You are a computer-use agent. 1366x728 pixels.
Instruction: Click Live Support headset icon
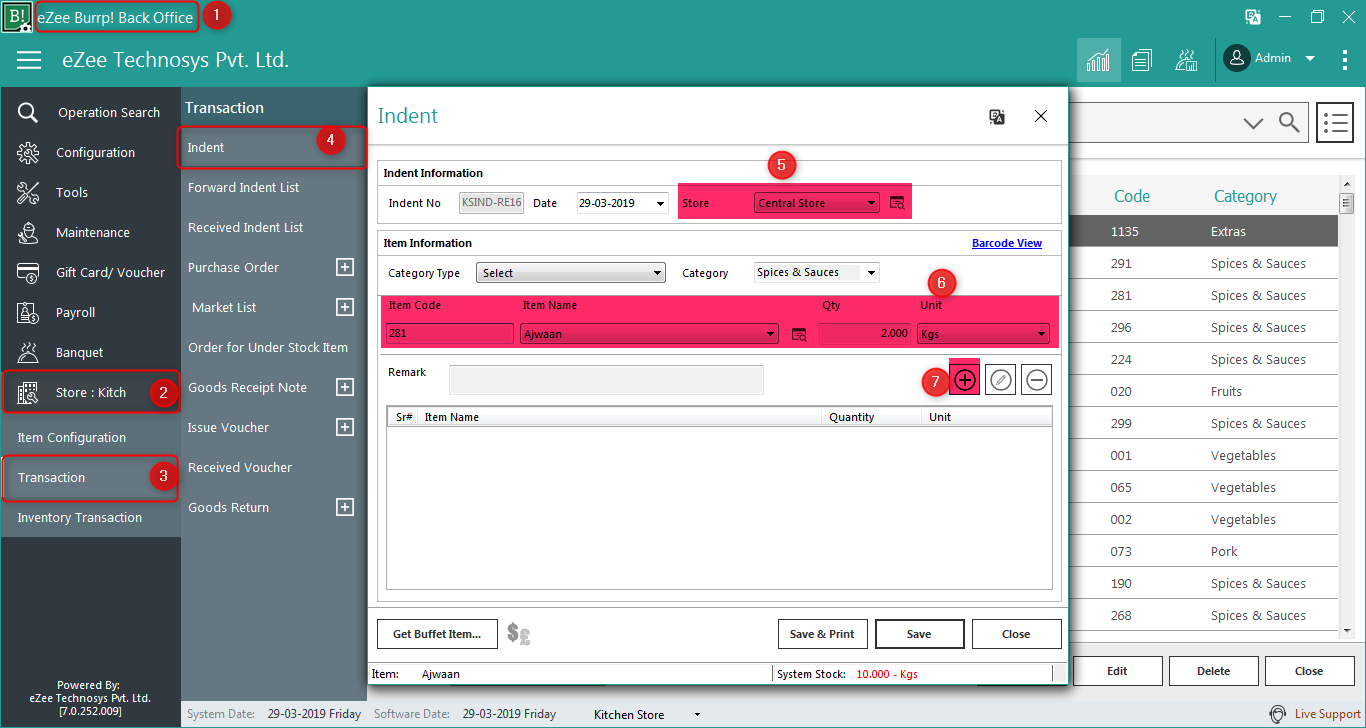click(x=1277, y=714)
